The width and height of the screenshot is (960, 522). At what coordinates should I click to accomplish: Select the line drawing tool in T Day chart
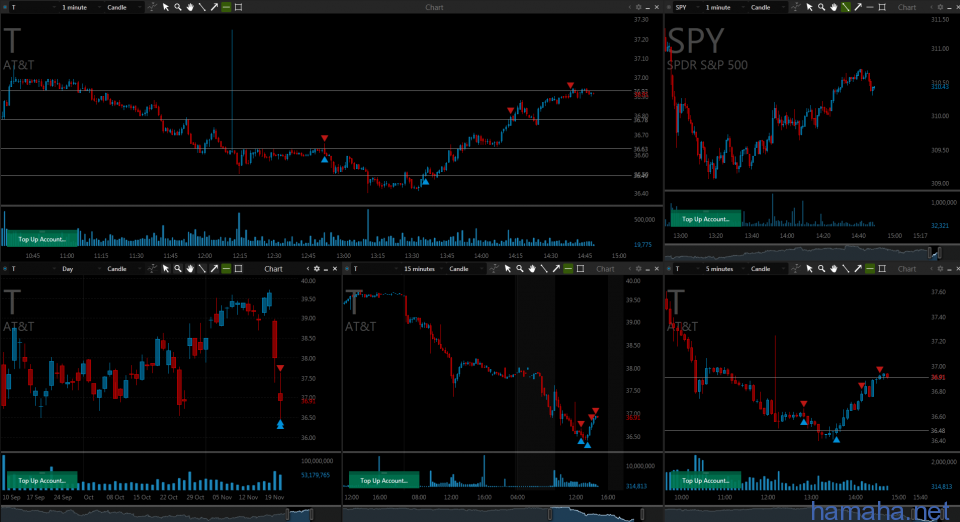(202, 269)
